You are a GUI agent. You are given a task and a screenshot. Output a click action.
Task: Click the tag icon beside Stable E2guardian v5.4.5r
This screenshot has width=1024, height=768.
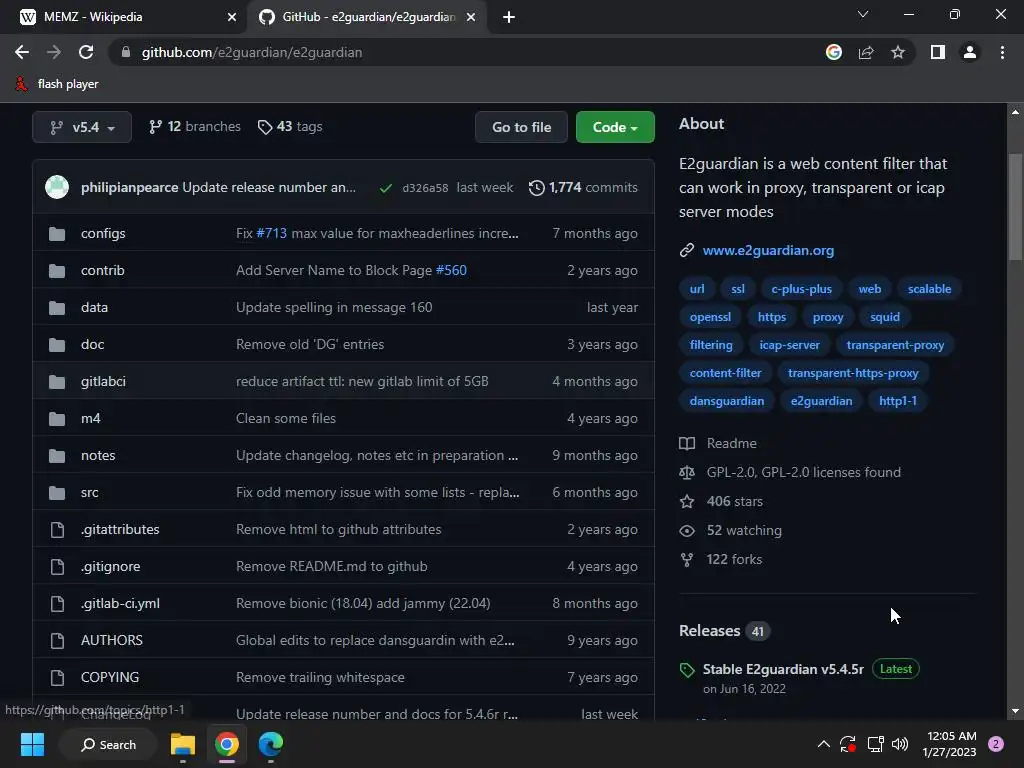687,670
